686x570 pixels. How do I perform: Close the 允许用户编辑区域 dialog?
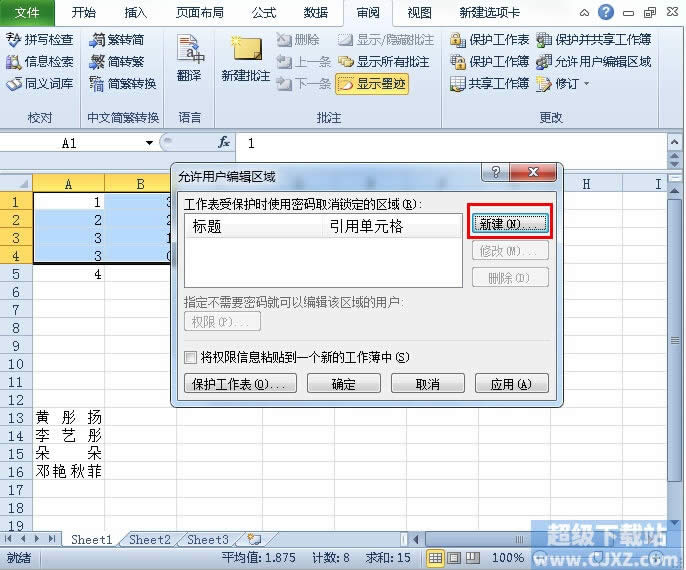coord(533,171)
